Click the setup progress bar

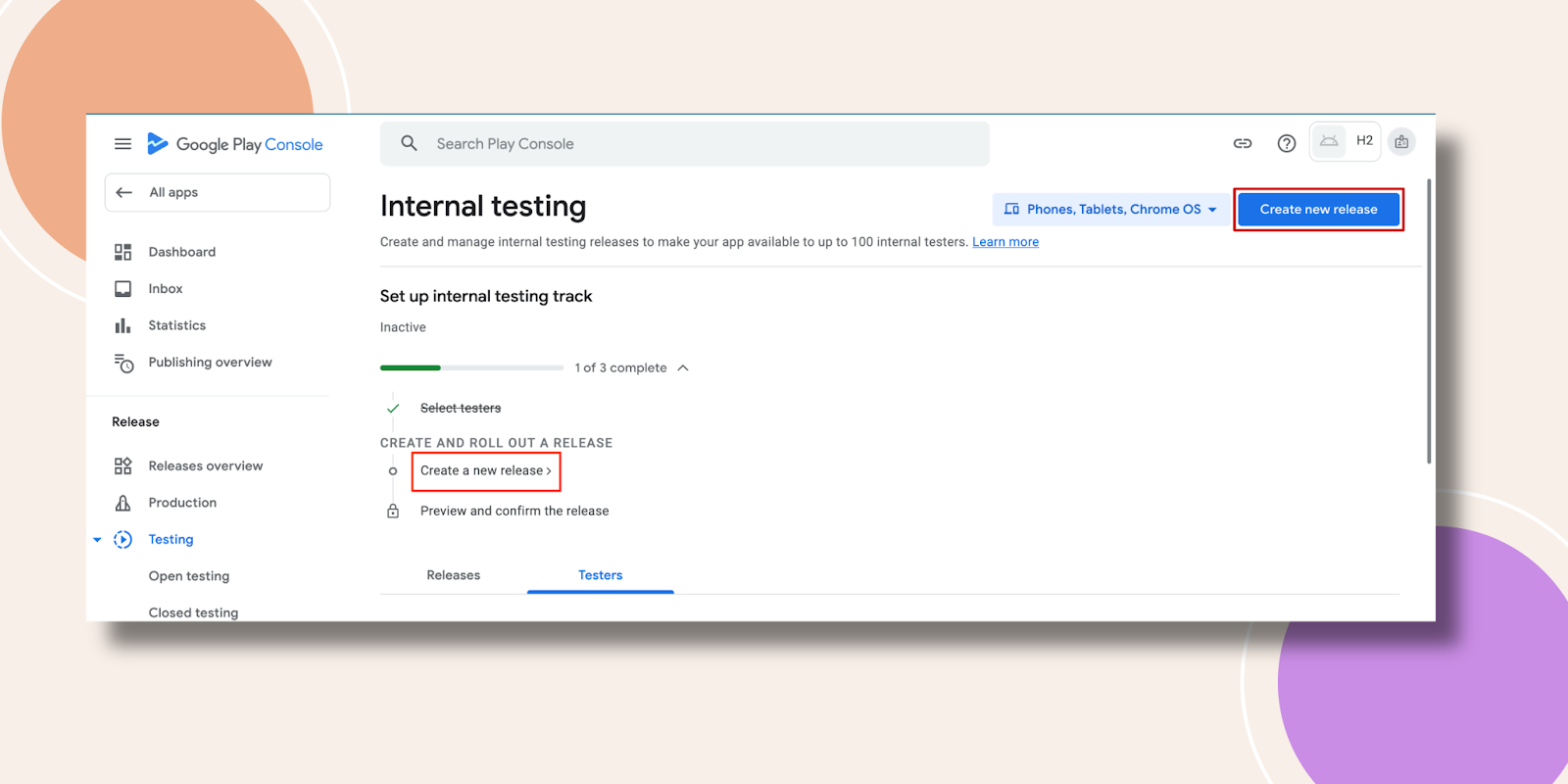coord(471,367)
